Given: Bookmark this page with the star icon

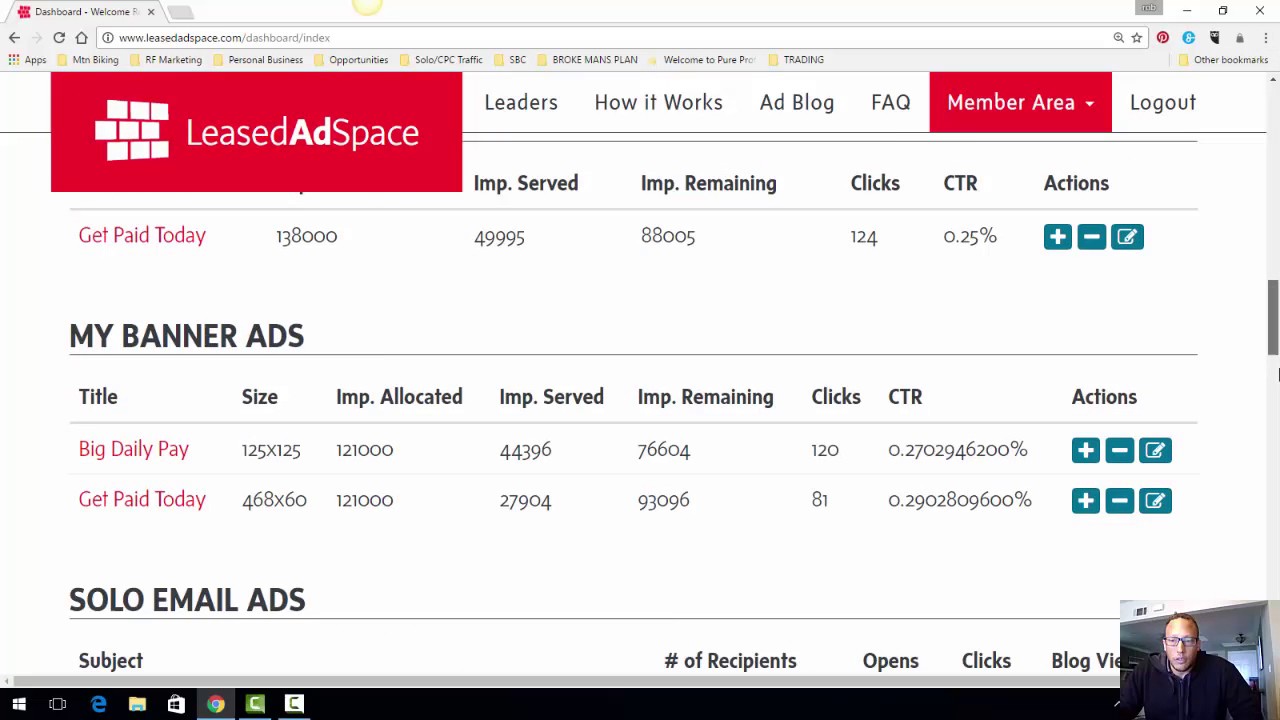Looking at the screenshot, I should pos(1137,38).
